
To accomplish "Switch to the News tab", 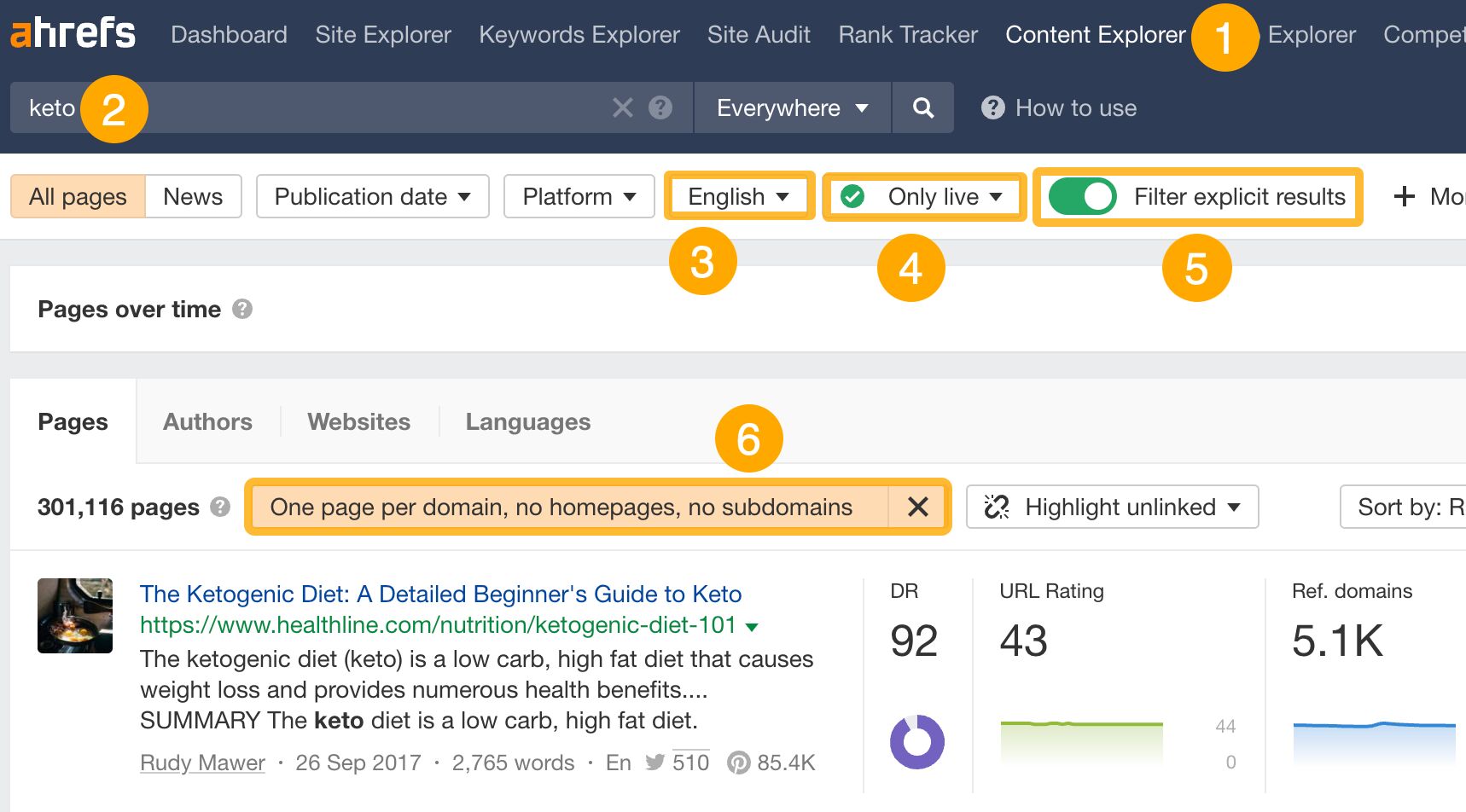I will pos(193,196).
